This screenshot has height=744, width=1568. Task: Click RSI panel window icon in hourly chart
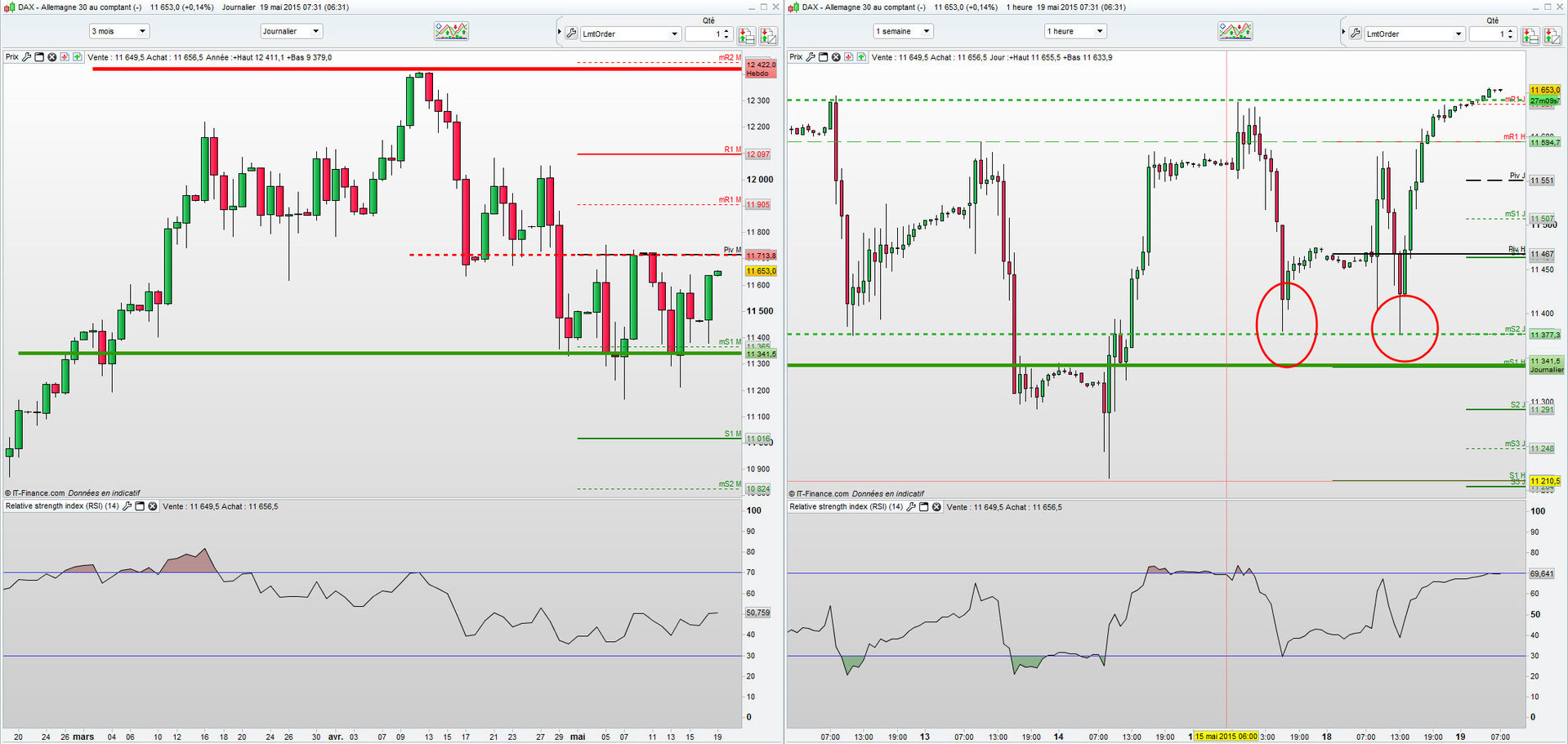click(x=924, y=507)
